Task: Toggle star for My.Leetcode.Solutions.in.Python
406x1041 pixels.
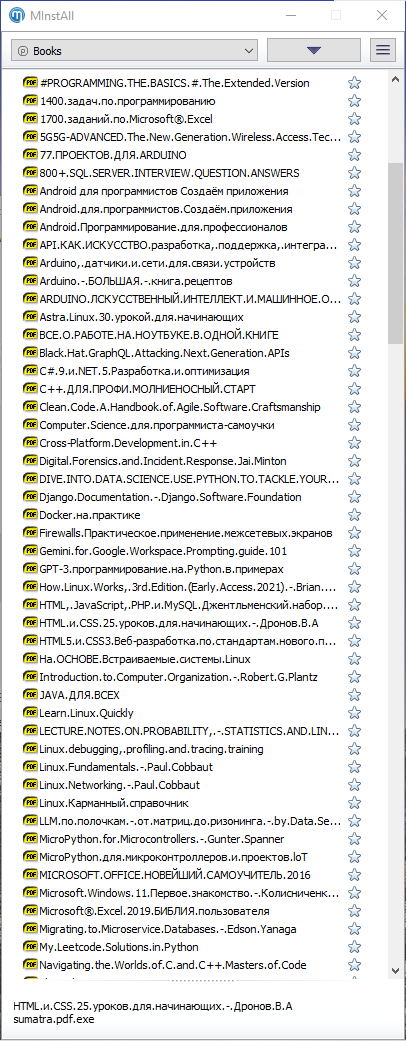Action: (x=354, y=946)
